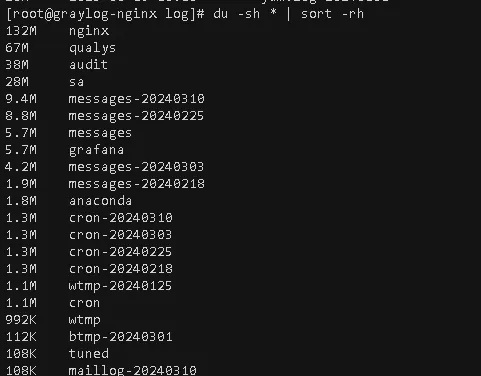Select the messages-20240303 entry

tap(136, 167)
